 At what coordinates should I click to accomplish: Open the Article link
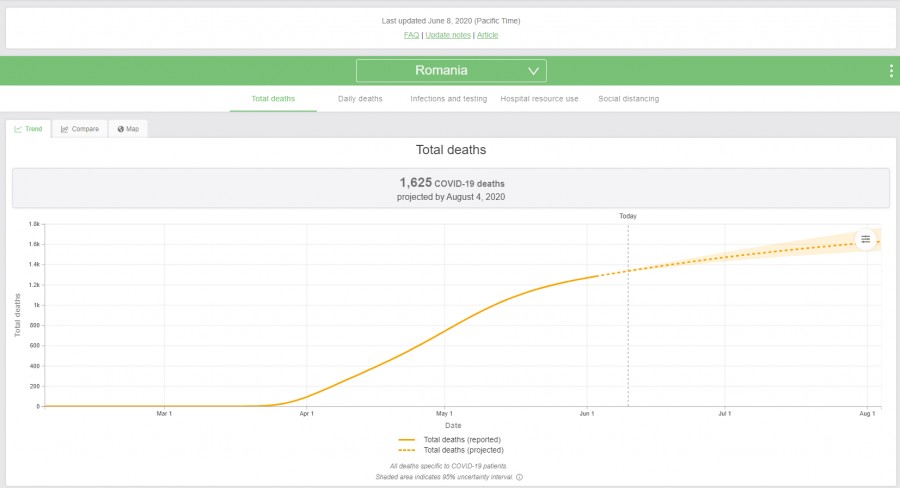(x=487, y=35)
